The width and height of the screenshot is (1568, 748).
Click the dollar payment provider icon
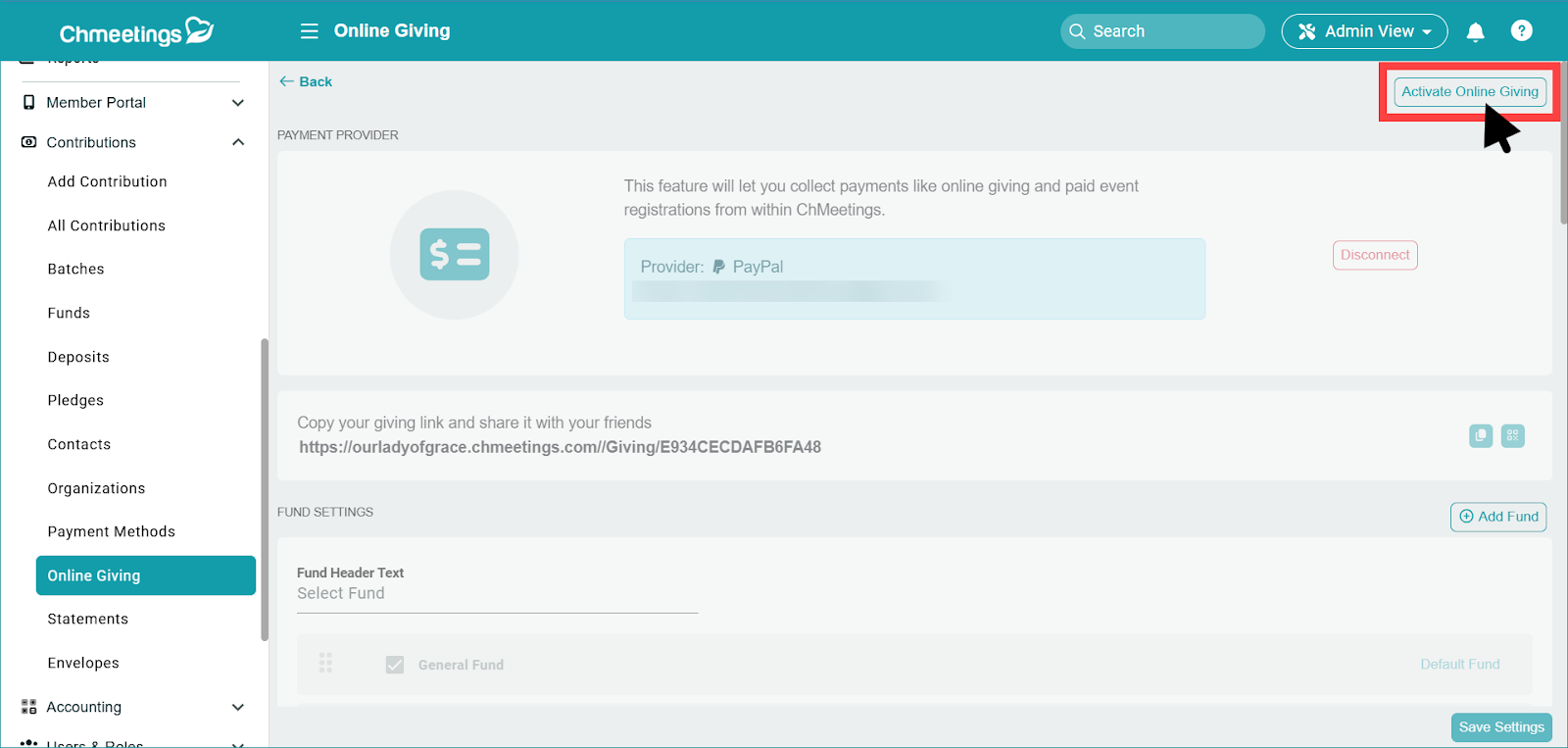point(455,255)
